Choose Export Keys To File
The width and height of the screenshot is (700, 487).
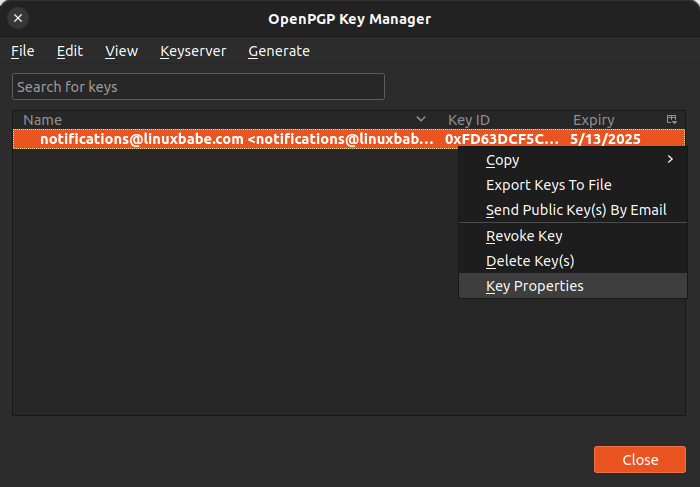pyautogui.click(x=548, y=185)
